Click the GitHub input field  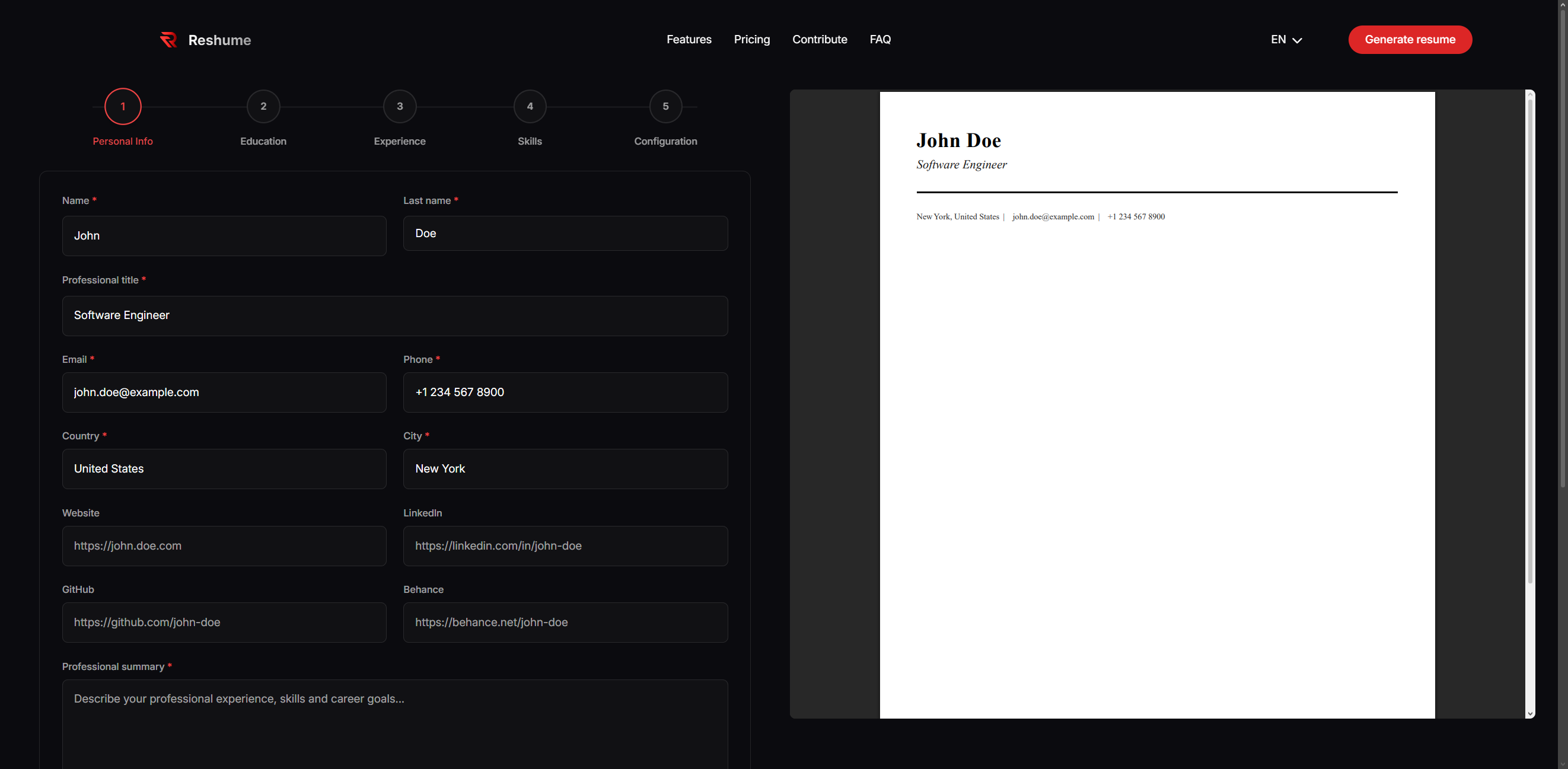(x=224, y=623)
